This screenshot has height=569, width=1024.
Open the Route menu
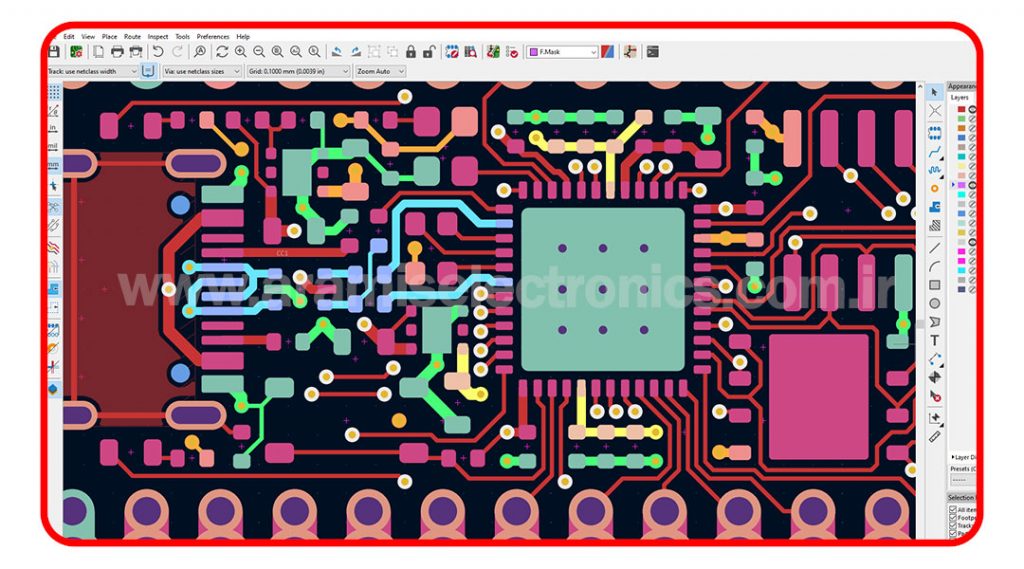(x=133, y=37)
